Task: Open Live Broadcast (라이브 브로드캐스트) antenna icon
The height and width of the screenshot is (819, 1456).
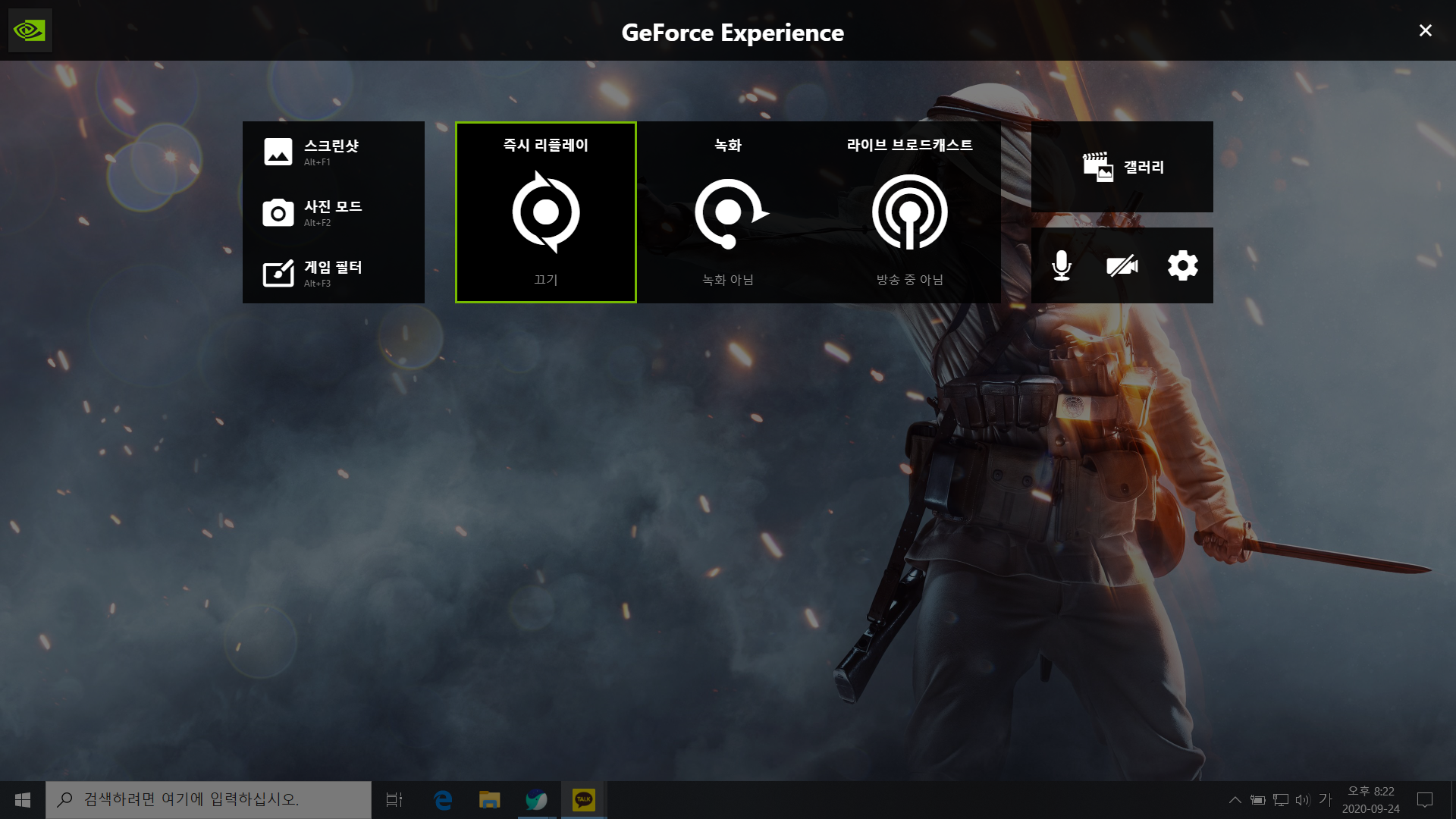Action: [x=909, y=212]
